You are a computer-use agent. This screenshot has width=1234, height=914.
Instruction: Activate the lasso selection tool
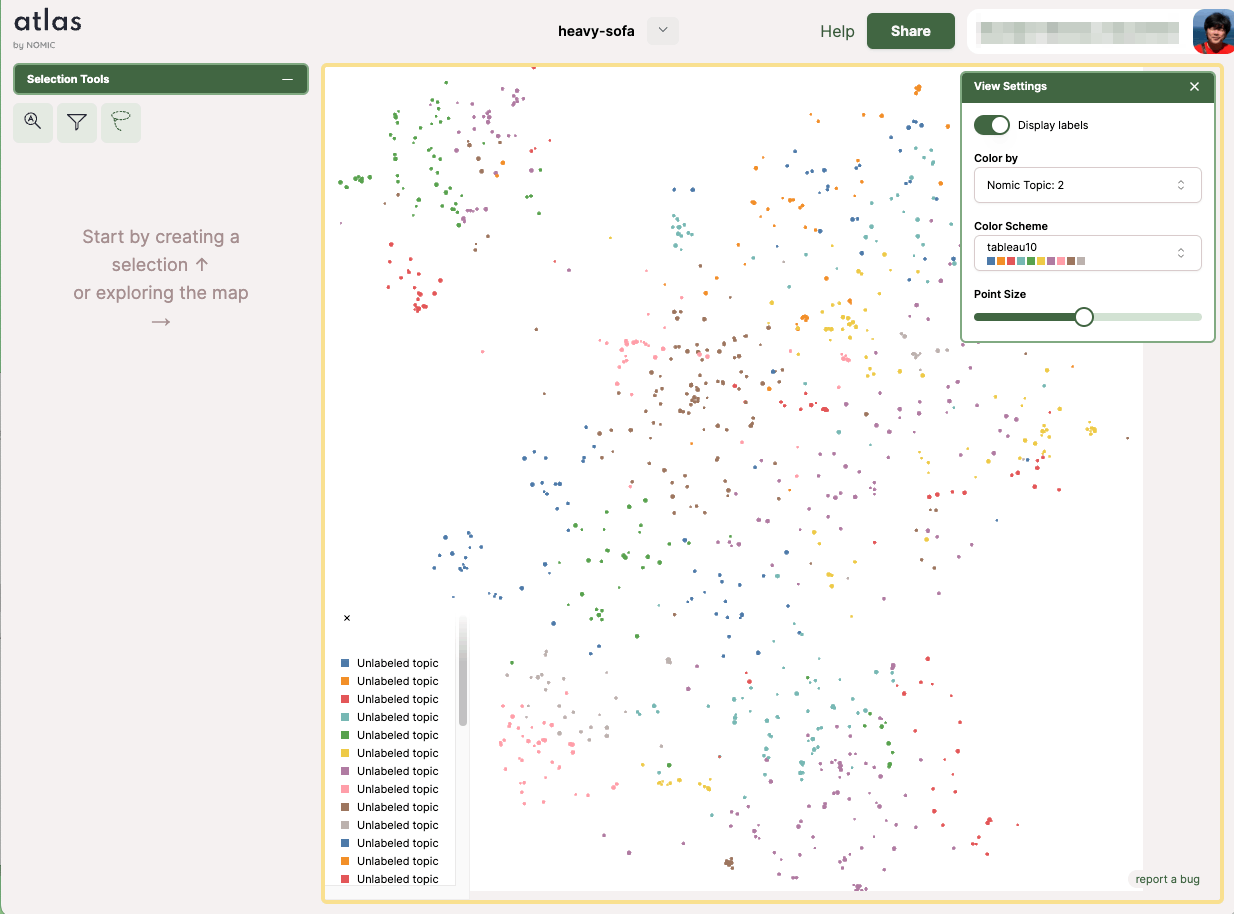tap(121, 122)
